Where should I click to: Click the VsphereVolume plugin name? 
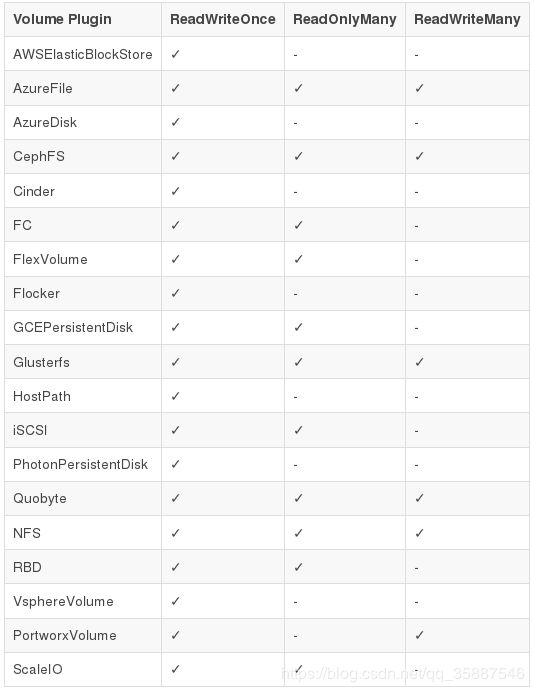click(63, 601)
